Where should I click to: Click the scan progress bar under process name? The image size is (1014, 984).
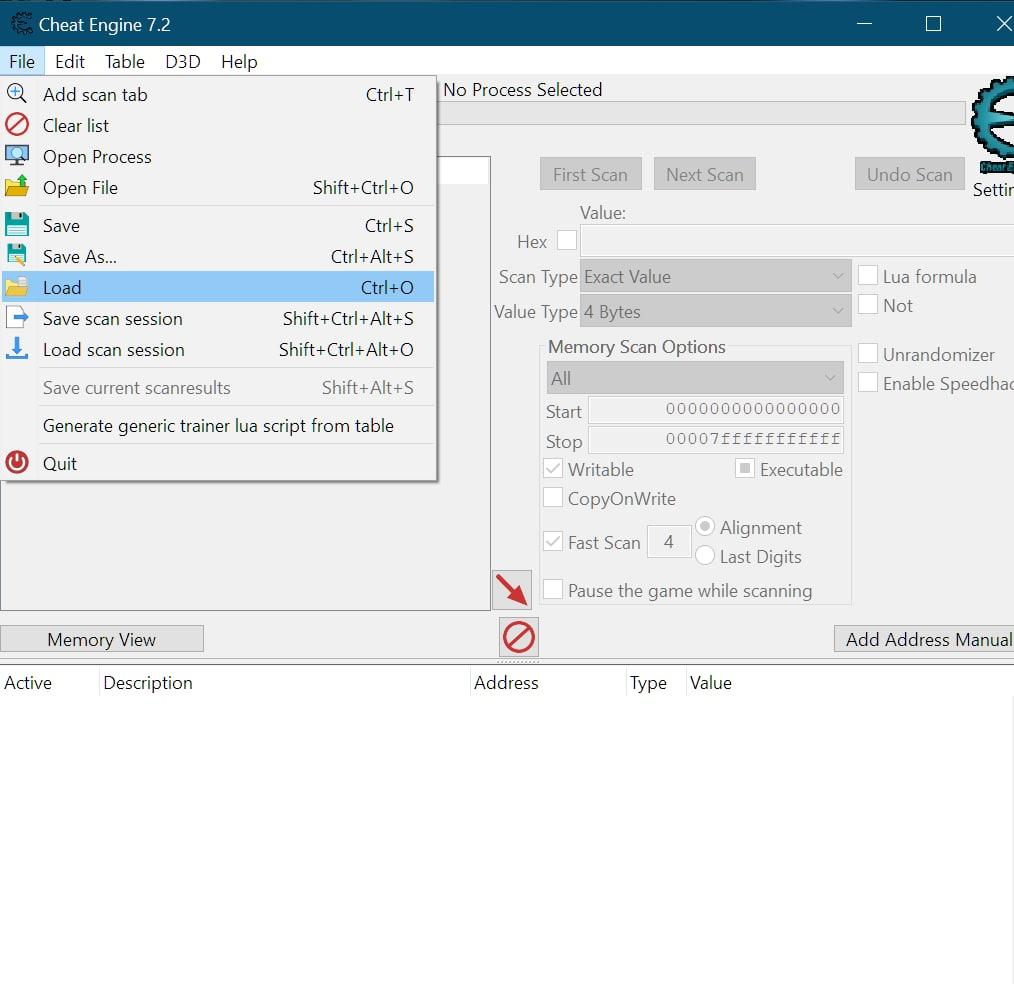701,113
